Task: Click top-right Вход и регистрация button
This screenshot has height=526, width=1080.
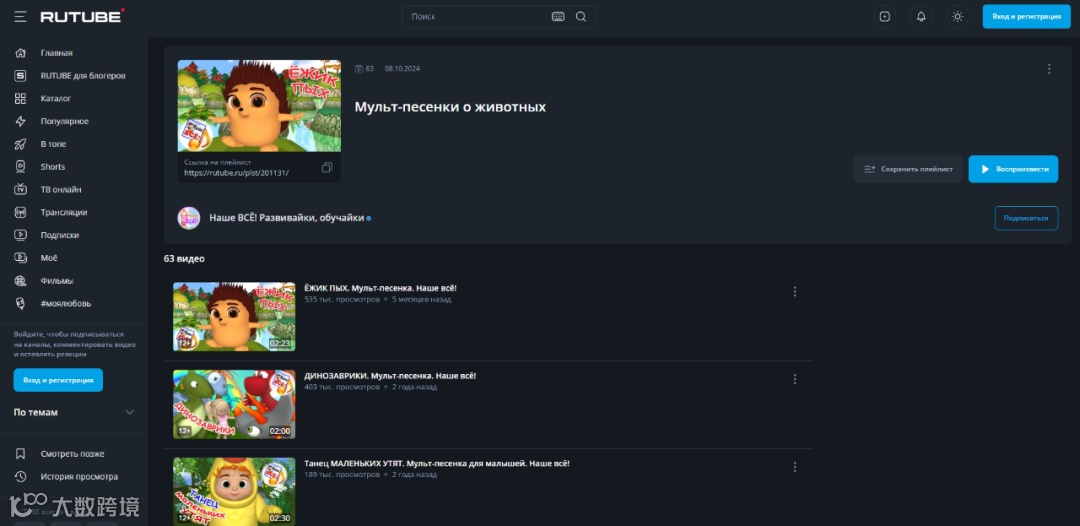Action: pos(1026,17)
